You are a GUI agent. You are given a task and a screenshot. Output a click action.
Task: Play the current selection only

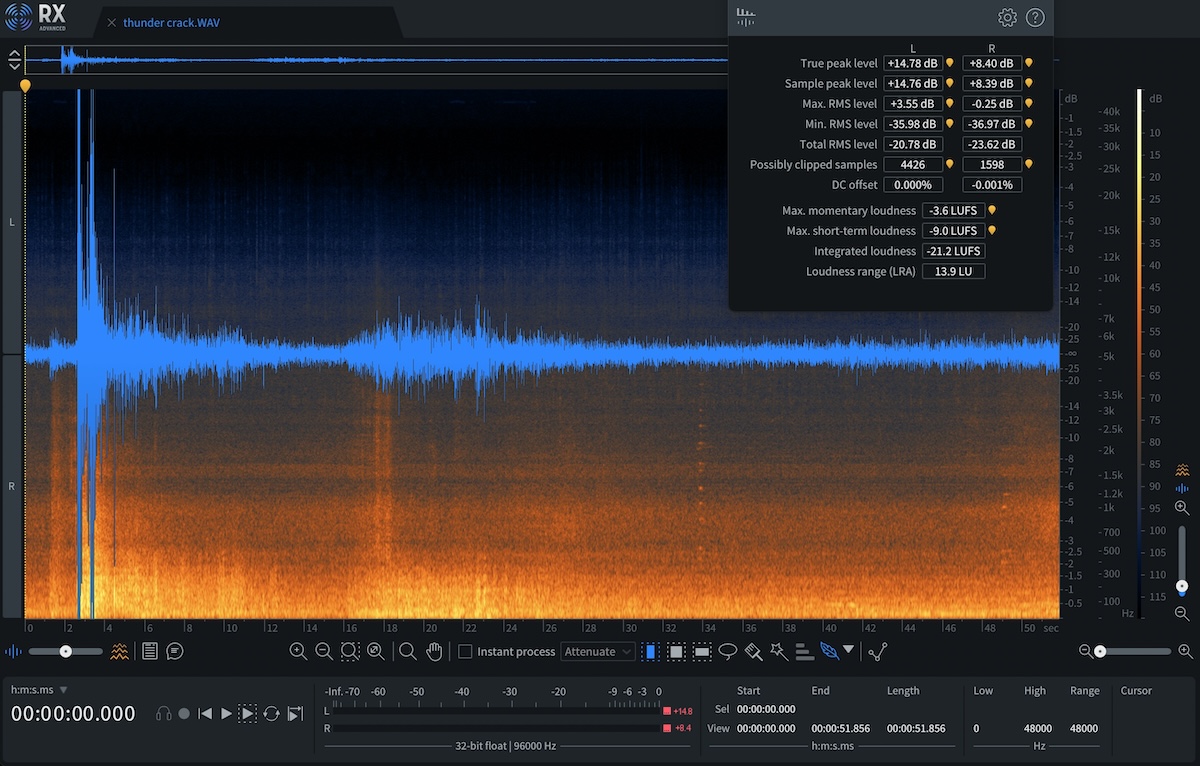click(247, 714)
